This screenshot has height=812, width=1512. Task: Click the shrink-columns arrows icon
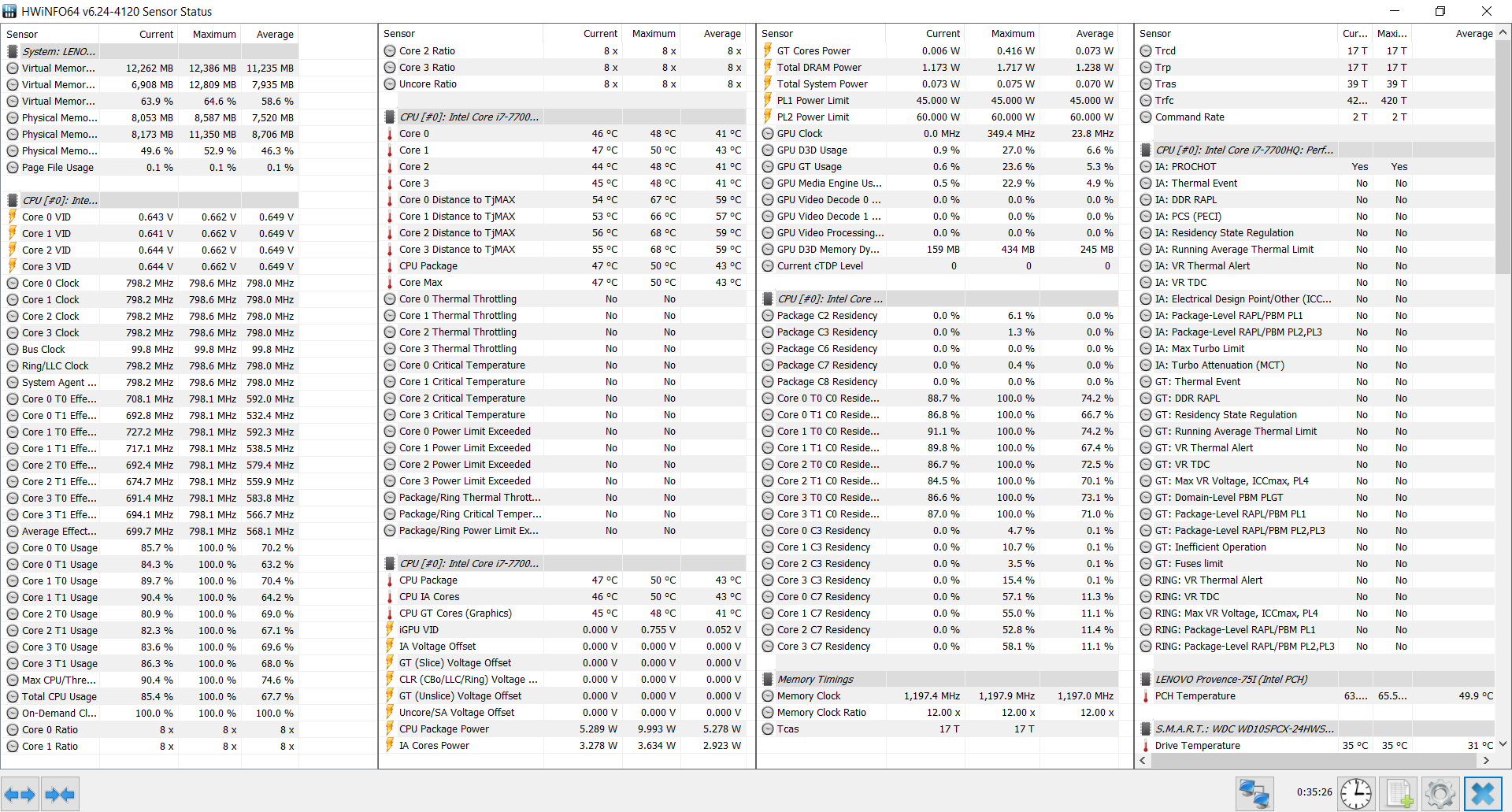coord(59,794)
